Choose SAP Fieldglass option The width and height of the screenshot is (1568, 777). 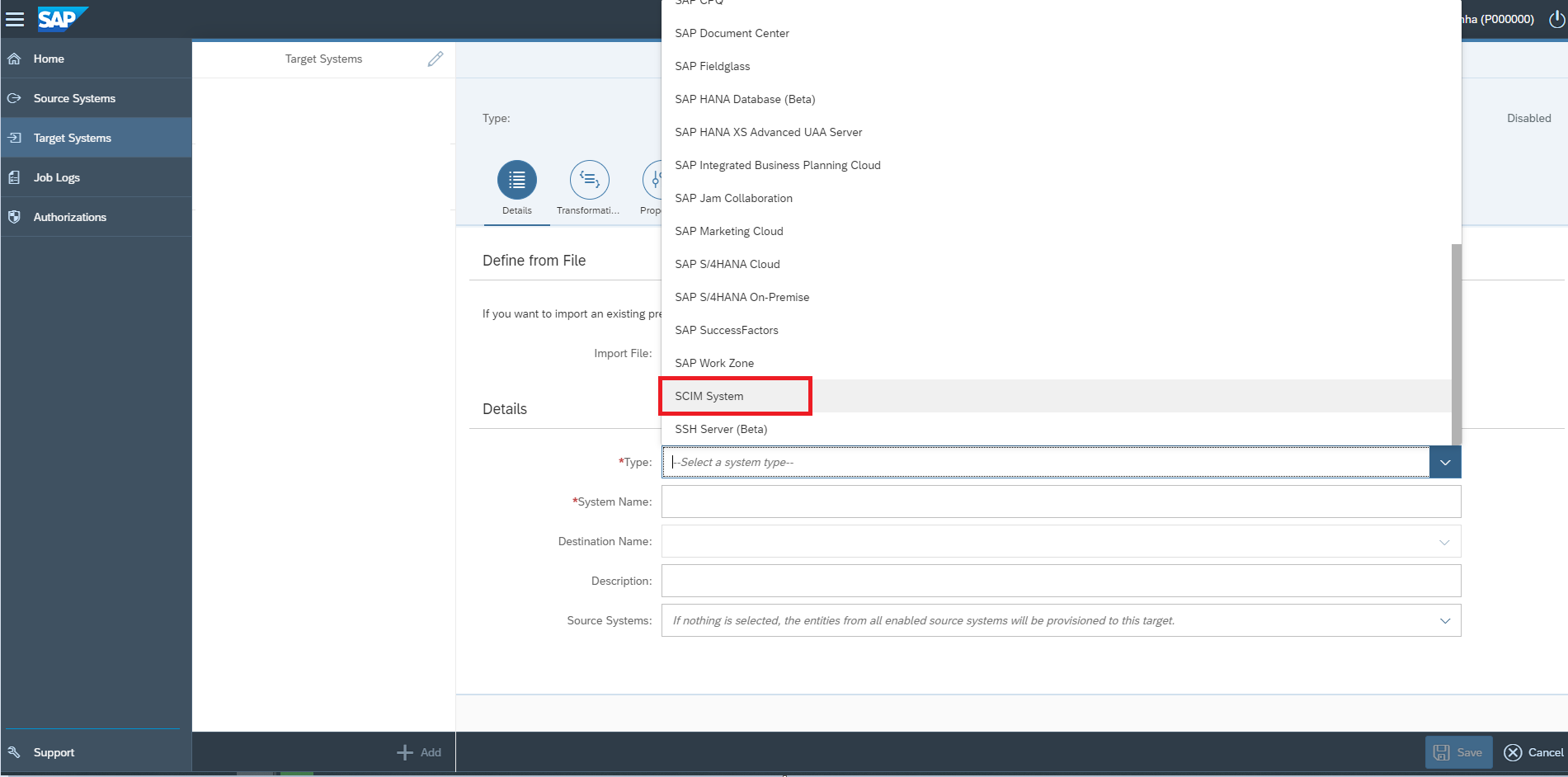pos(1057,66)
